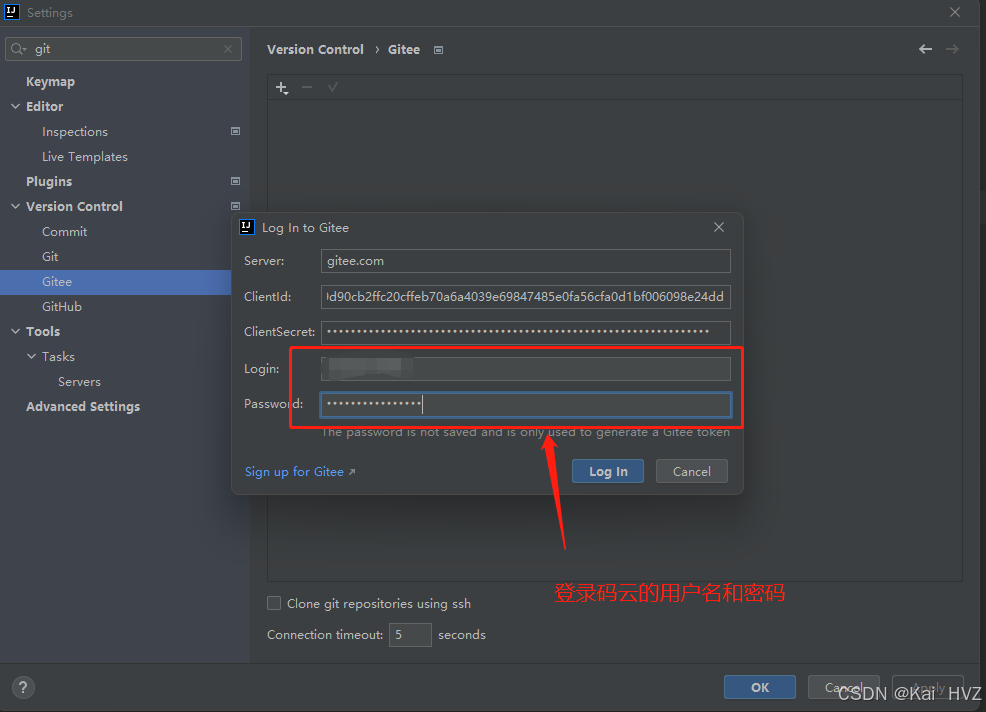
Task: Click OK in the Settings window
Action: point(760,687)
